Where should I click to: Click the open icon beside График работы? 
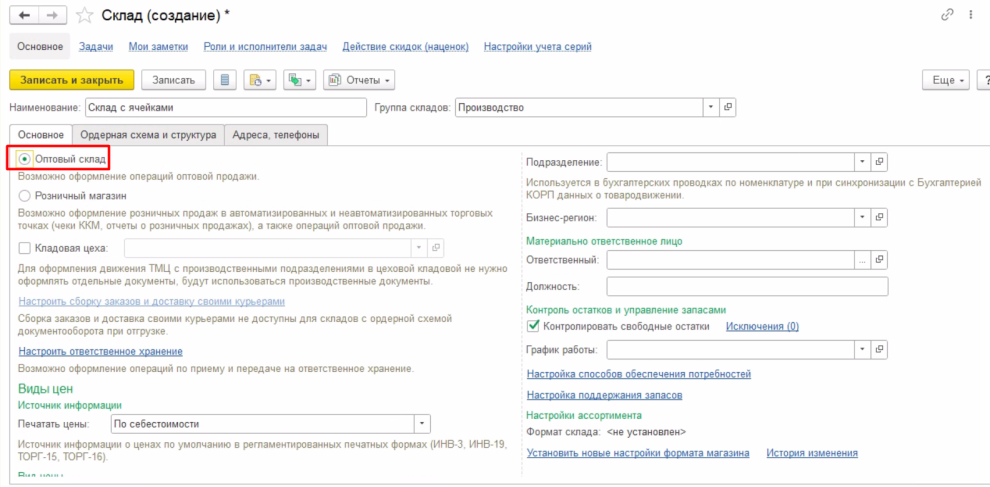point(879,349)
